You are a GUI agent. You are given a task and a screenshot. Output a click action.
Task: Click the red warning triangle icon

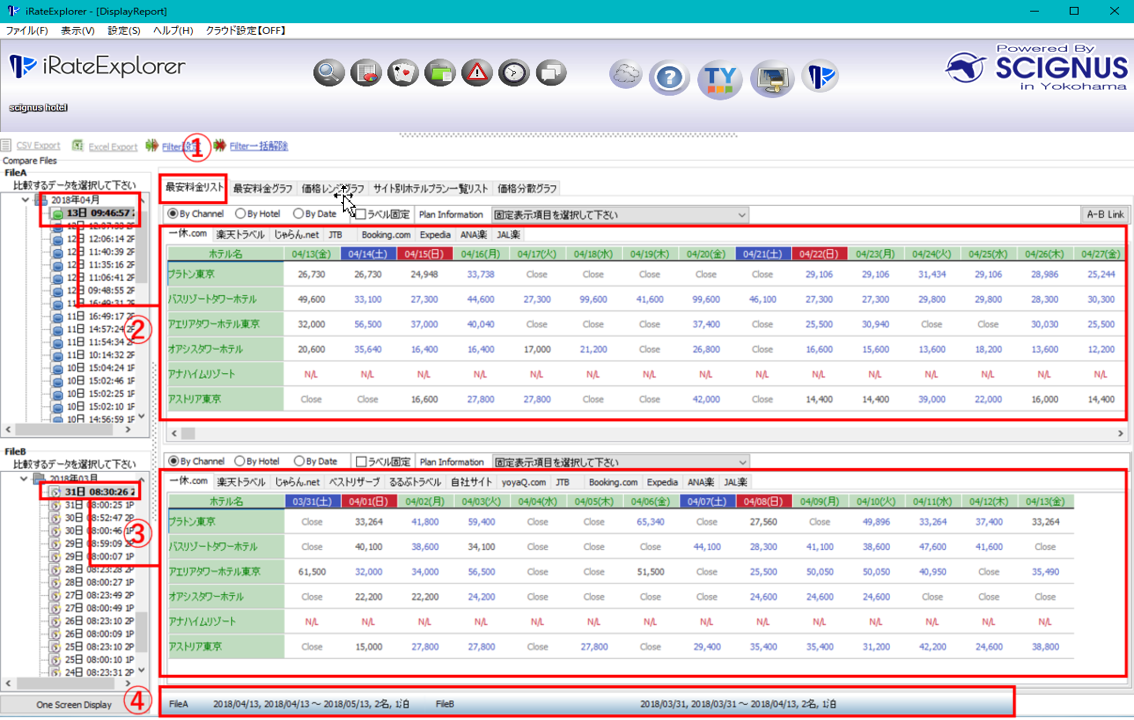pyautogui.click(x=477, y=73)
